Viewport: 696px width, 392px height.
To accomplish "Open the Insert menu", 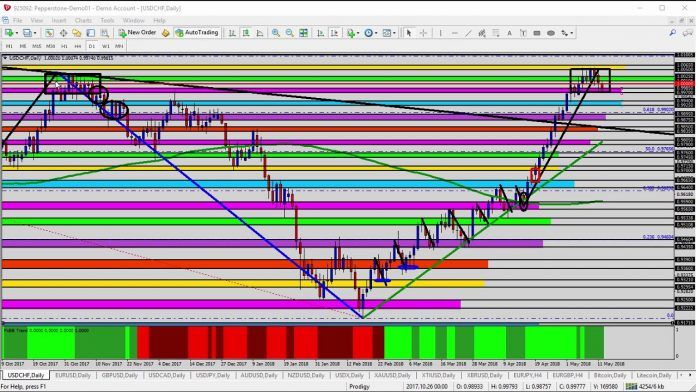I will [x=59, y=20].
